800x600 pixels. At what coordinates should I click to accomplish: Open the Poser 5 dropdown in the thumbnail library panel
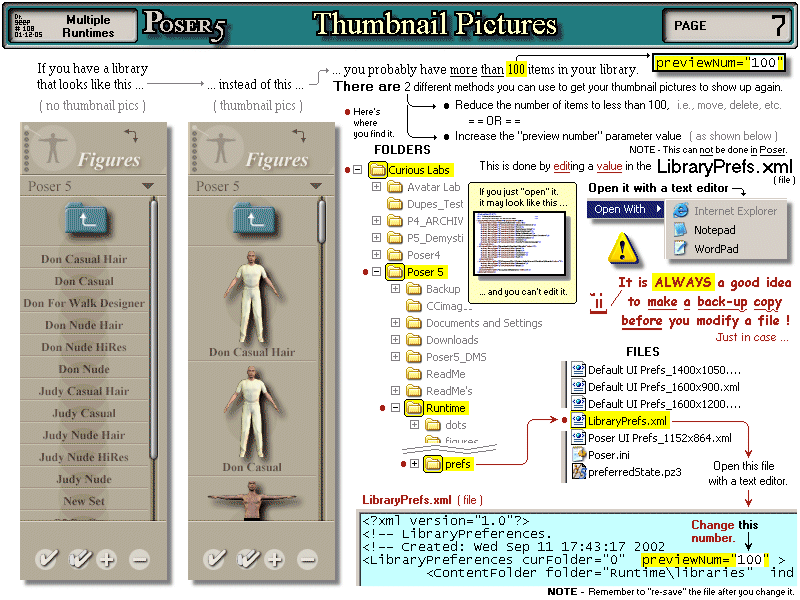click(x=316, y=186)
